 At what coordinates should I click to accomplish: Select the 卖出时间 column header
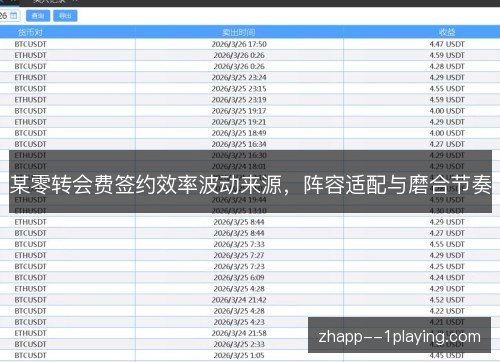[239, 32]
